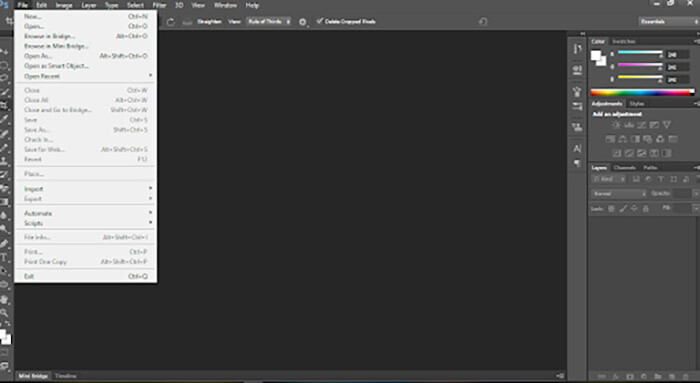Viewport: 700px width, 383px height.
Task: Open the collapsed Paragraph panel icon
Action: pyautogui.click(x=577, y=163)
